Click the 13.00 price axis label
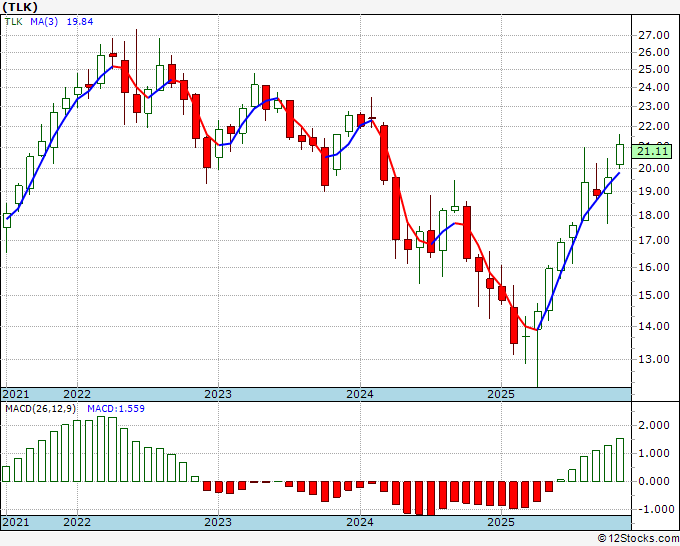Screen dimensions: 680x546 pyautogui.click(x=654, y=359)
